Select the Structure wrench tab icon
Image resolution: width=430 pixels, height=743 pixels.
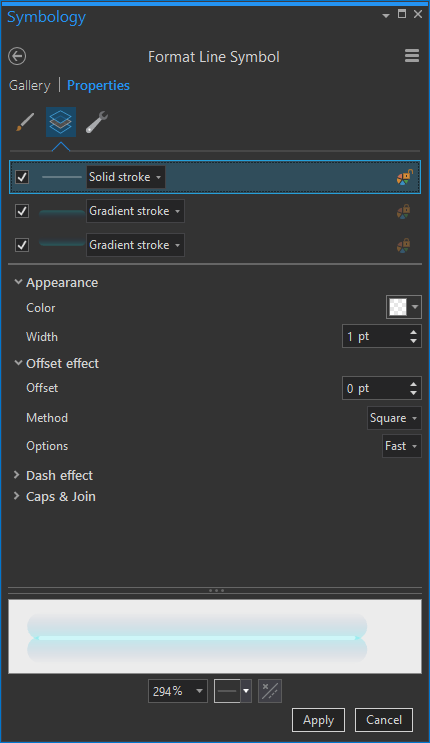[97, 122]
